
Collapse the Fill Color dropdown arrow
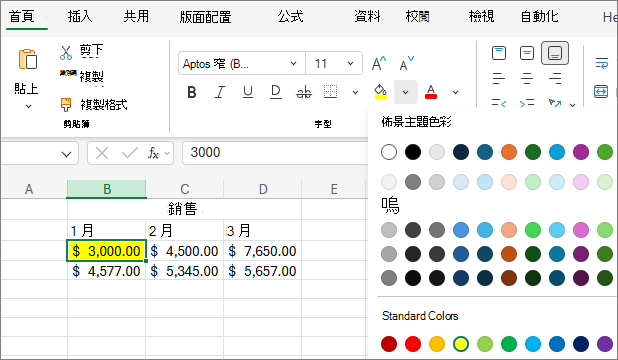point(406,92)
